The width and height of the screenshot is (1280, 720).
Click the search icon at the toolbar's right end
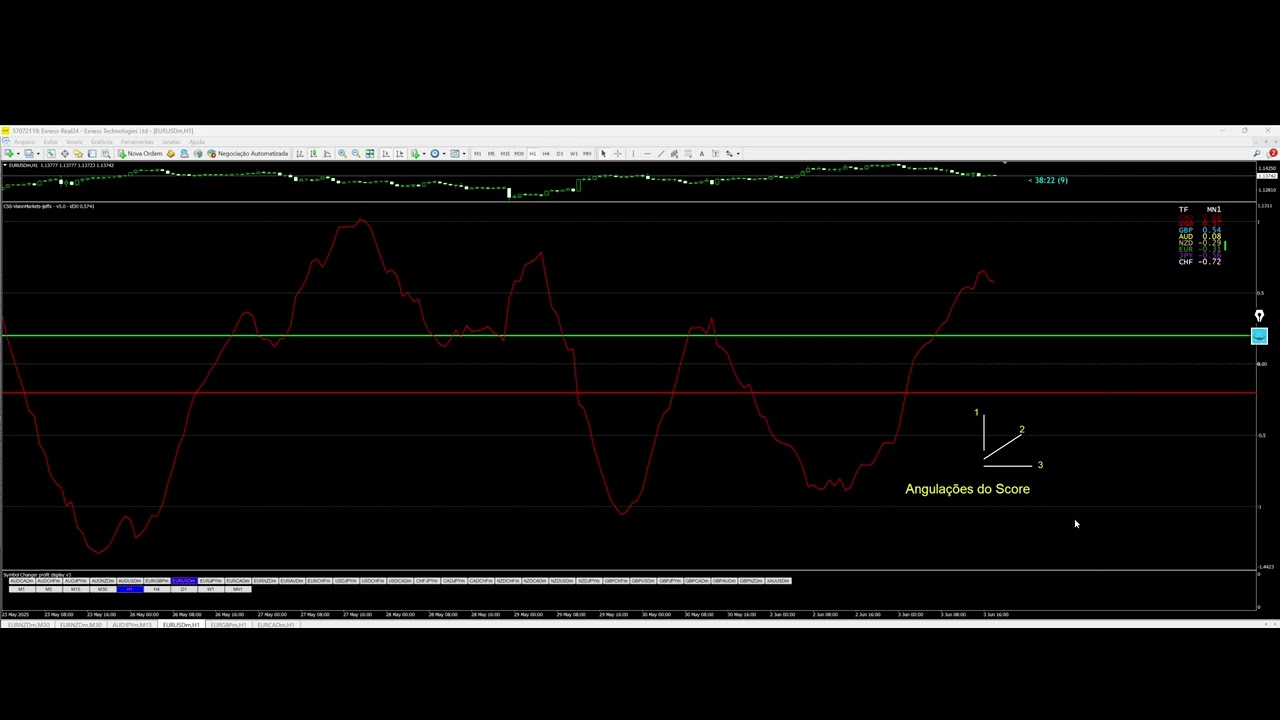(x=1257, y=153)
